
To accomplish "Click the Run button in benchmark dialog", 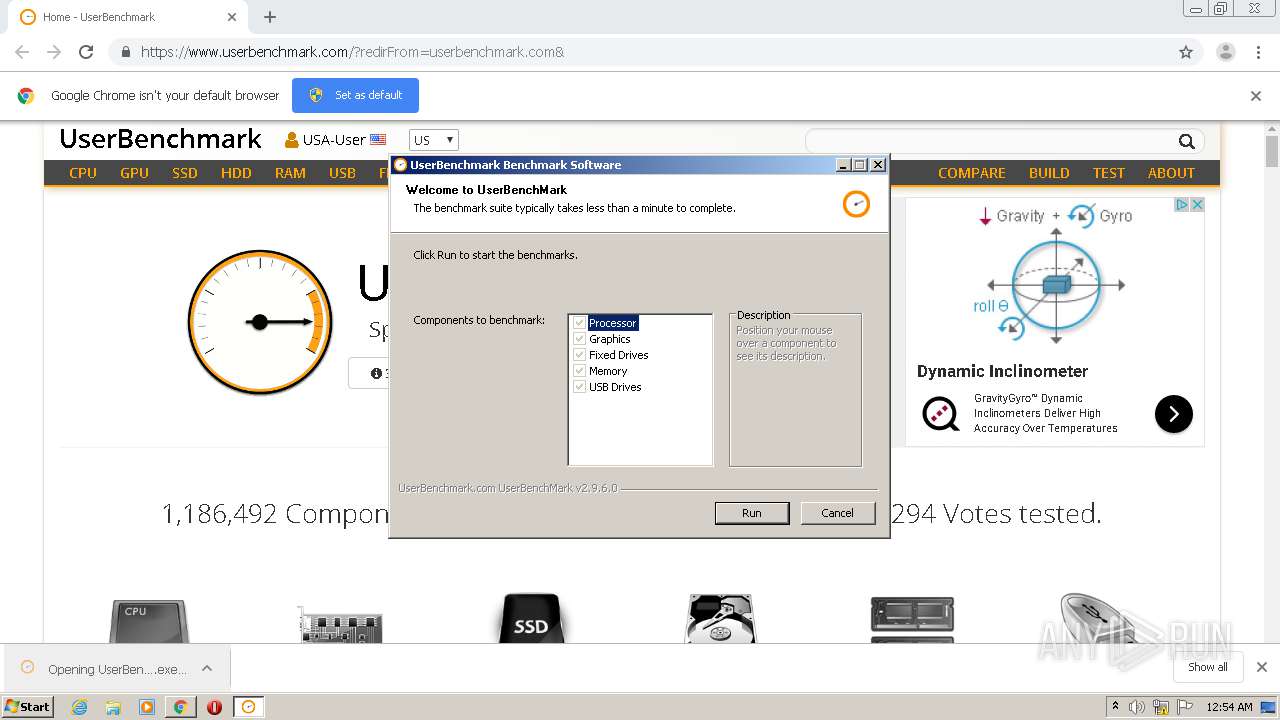I will (751, 513).
